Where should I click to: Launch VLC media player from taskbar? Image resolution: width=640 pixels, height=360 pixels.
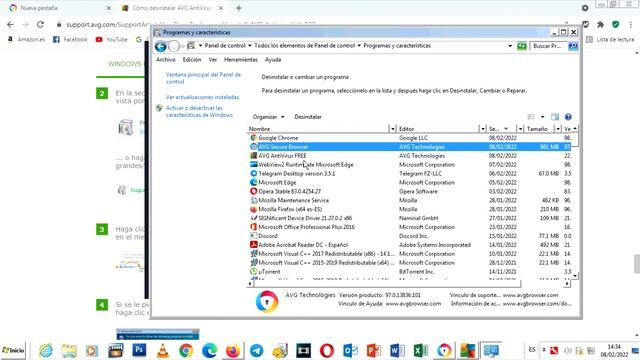(162, 351)
